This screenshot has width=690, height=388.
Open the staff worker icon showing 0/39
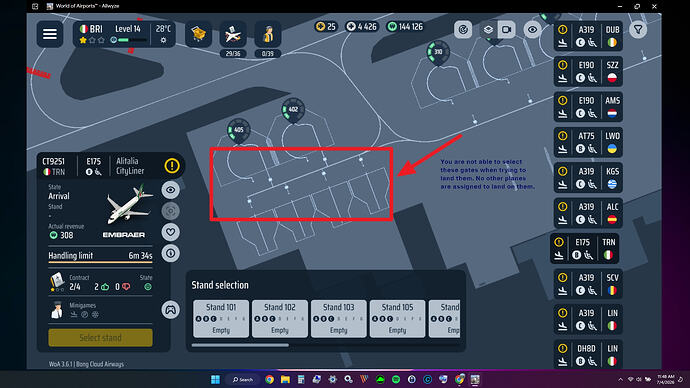point(268,34)
